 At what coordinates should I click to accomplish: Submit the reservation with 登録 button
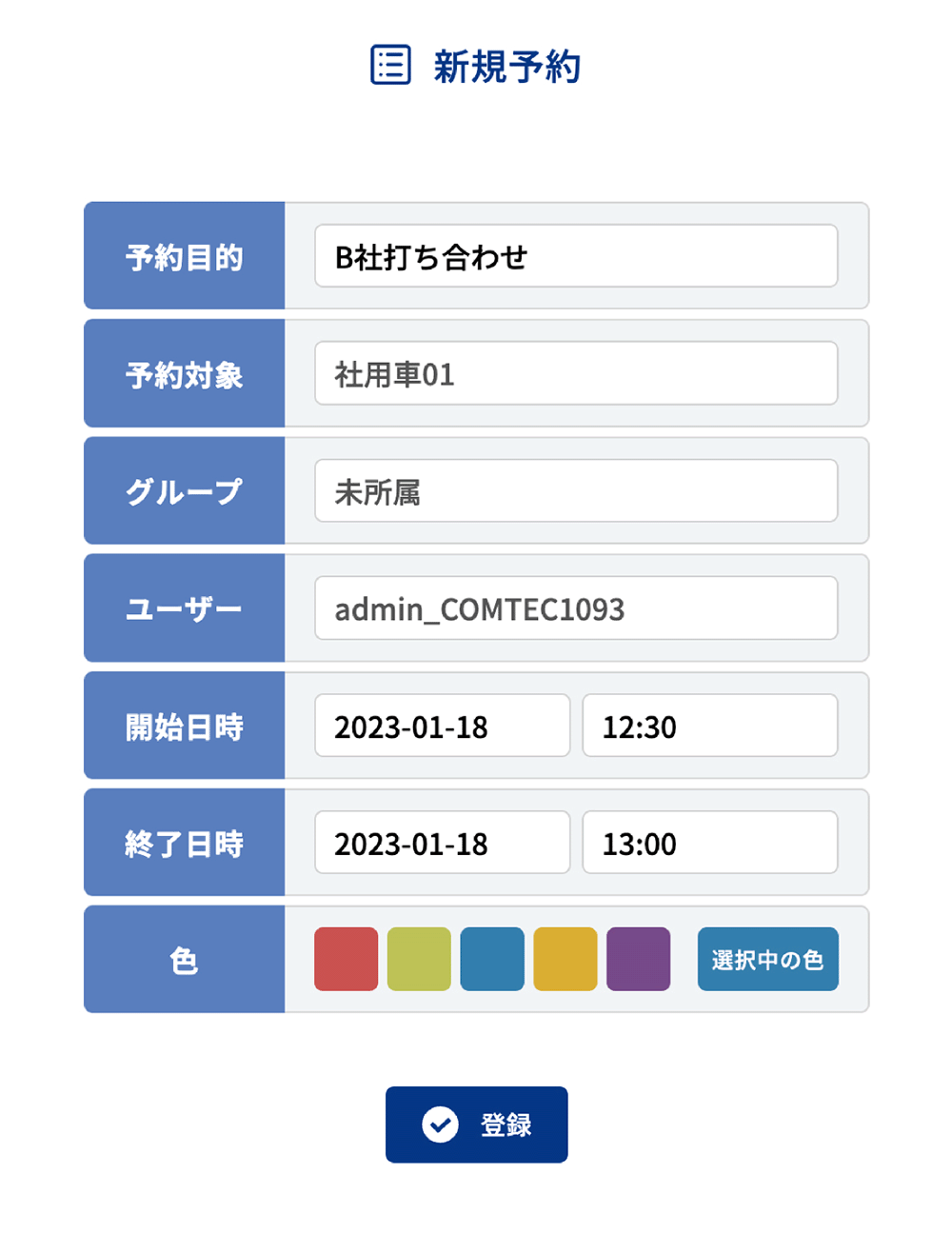[477, 1125]
